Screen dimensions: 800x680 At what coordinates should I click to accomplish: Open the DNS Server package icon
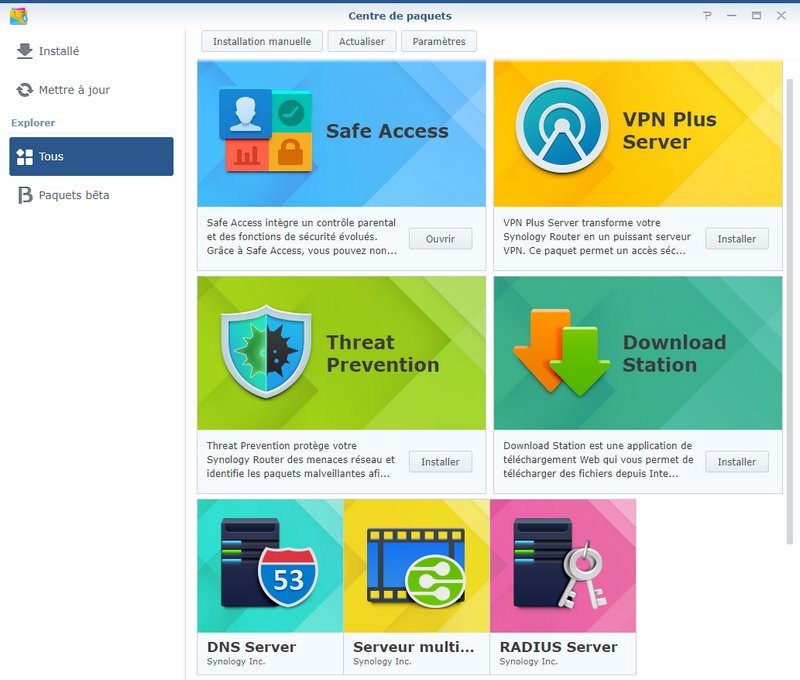(269, 563)
